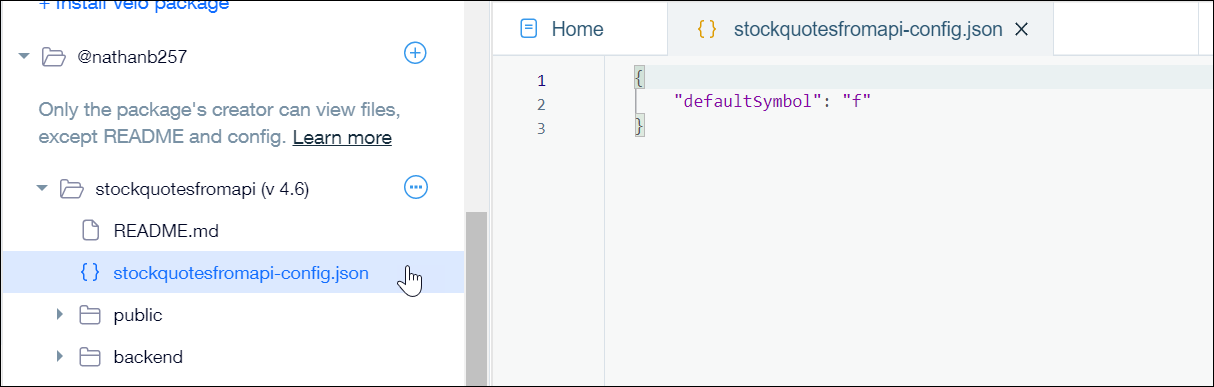Close the stockquotesfromapi-config.json tab
Viewport: 1214px width, 387px height.
click(x=1022, y=30)
